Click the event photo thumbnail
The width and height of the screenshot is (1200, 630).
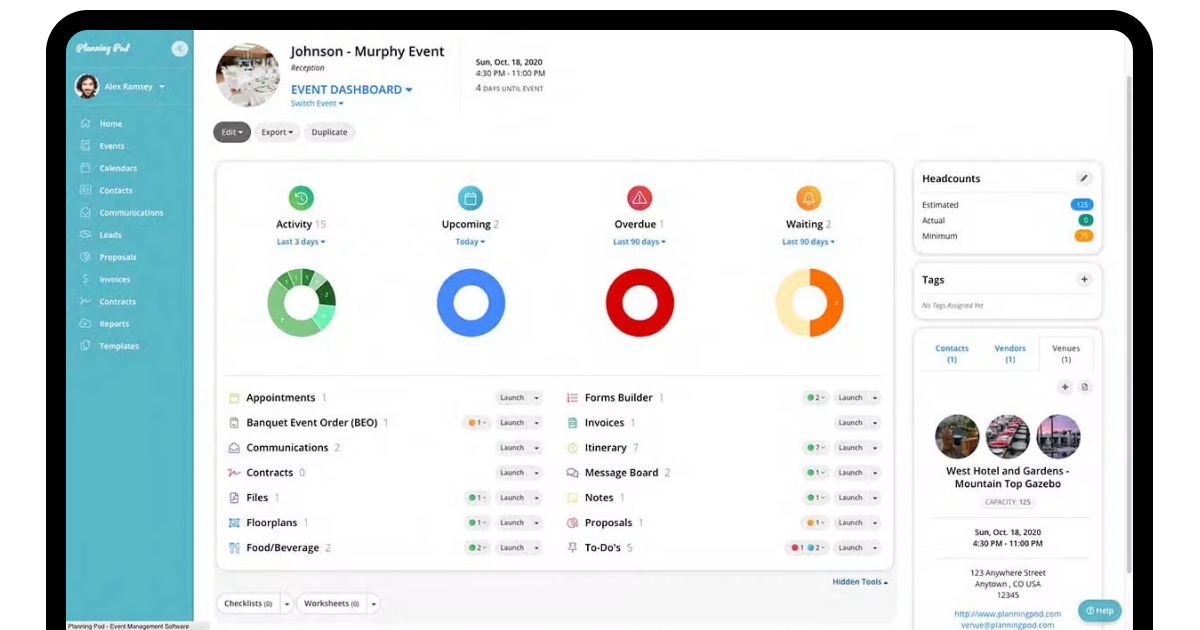click(248, 75)
